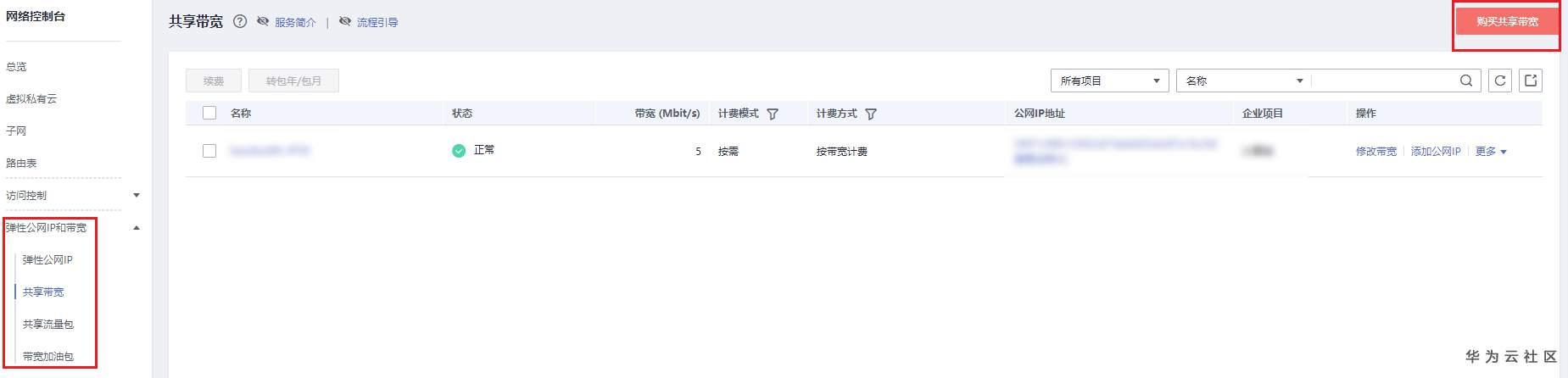Go to 虚拟私有云 in the sidebar
The height and width of the screenshot is (378, 1568).
pyautogui.click(x=31, y=98)
